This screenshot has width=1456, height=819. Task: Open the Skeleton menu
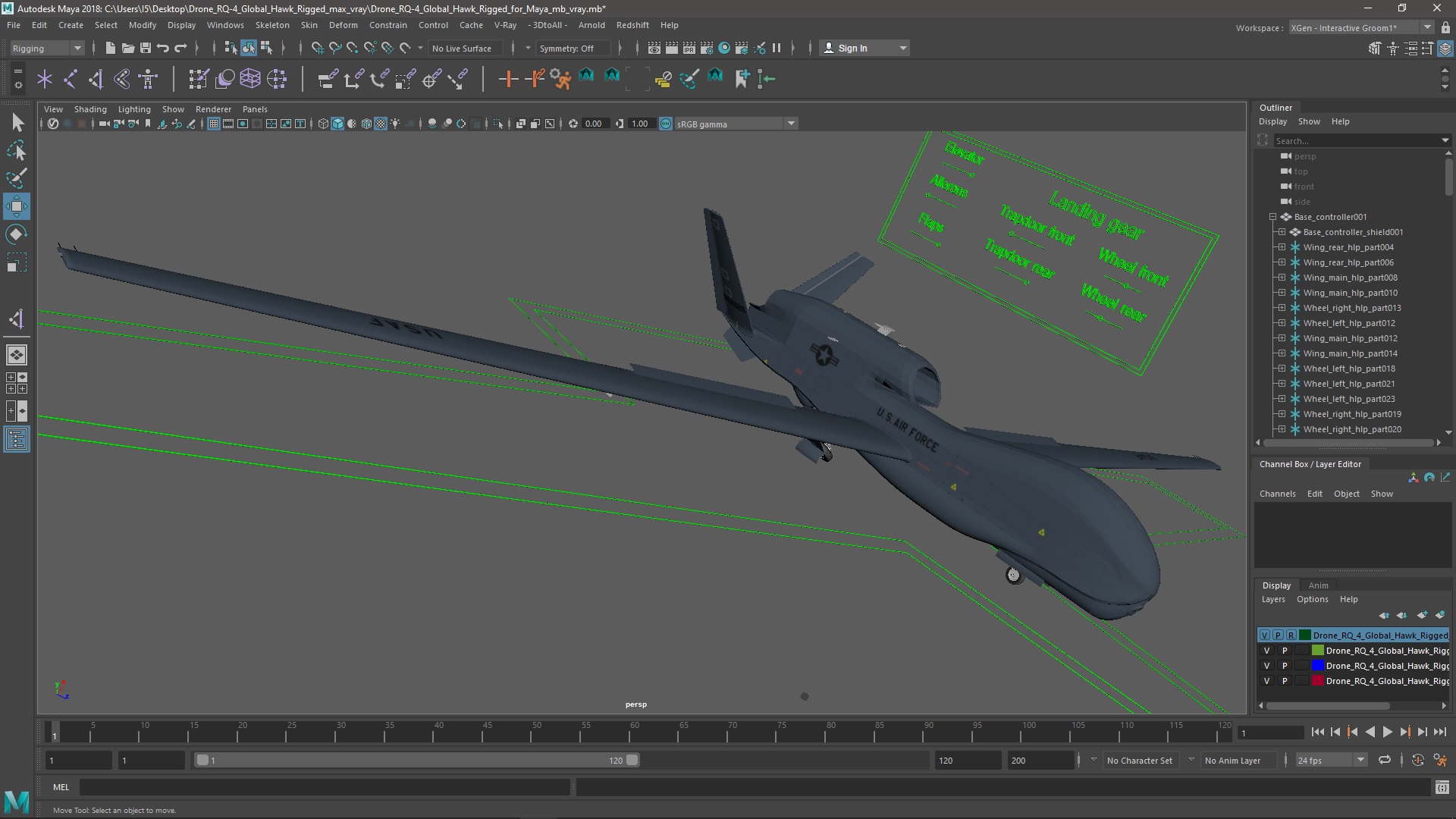pyautogui.click(x=272, y=25)
